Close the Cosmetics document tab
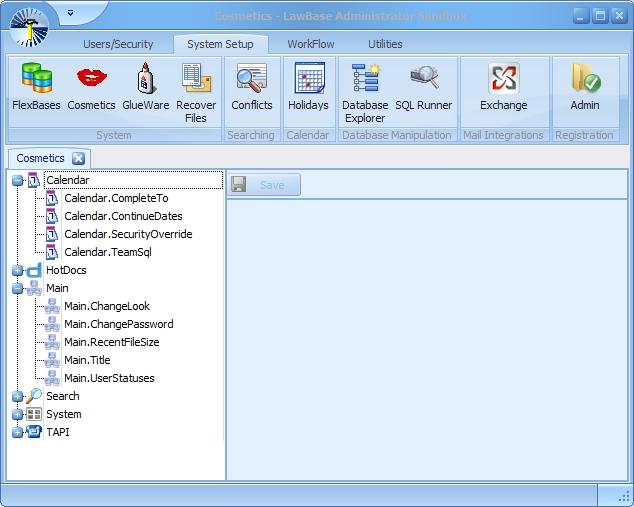The width and height of the screenshot is (634, 507). [78, 158]
